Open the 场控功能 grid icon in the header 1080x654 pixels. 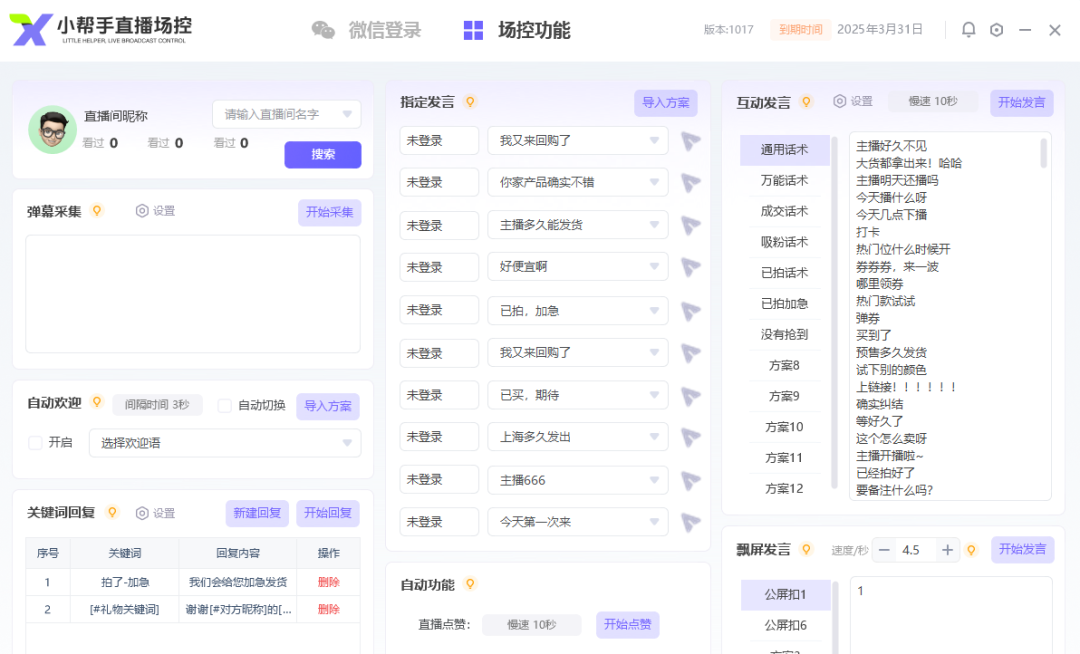click(472, 30)
